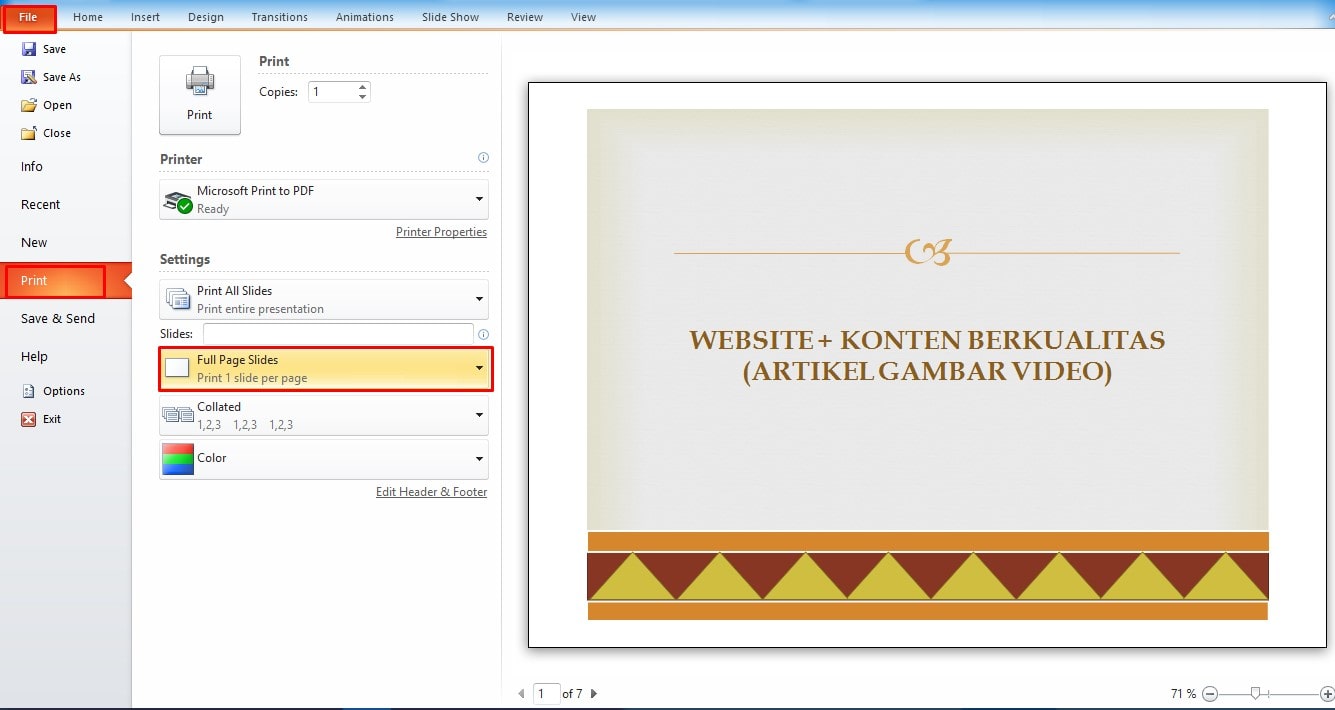Click the Save As icon
The width and height of the screenshot is (1335, 710).
click(x=29, y=77)
